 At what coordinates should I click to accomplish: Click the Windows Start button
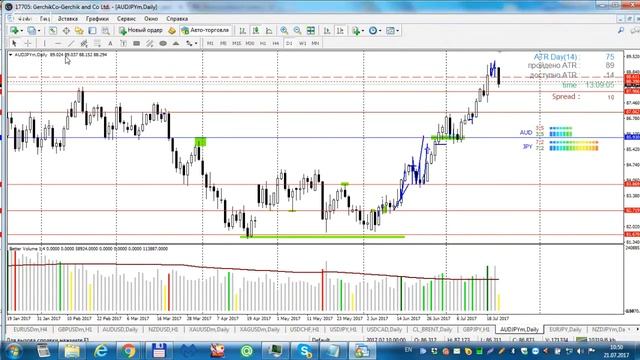click(x=13, y=351)
